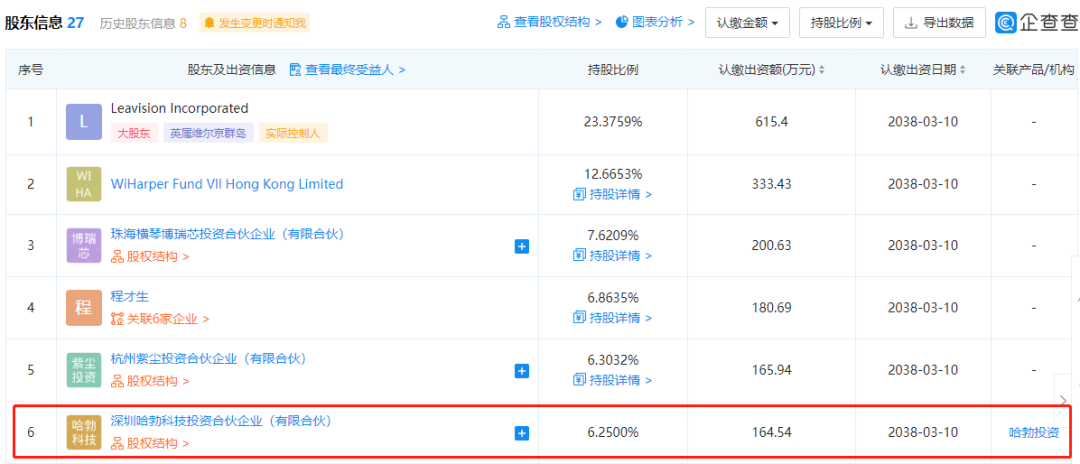
Task: Click the 实际控制人 tag
Action: click(x=293, y=133)
